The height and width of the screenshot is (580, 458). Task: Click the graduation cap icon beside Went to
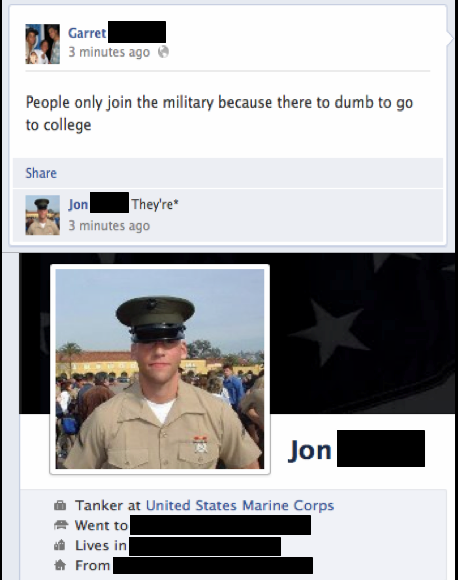click(x=60, y=525)
